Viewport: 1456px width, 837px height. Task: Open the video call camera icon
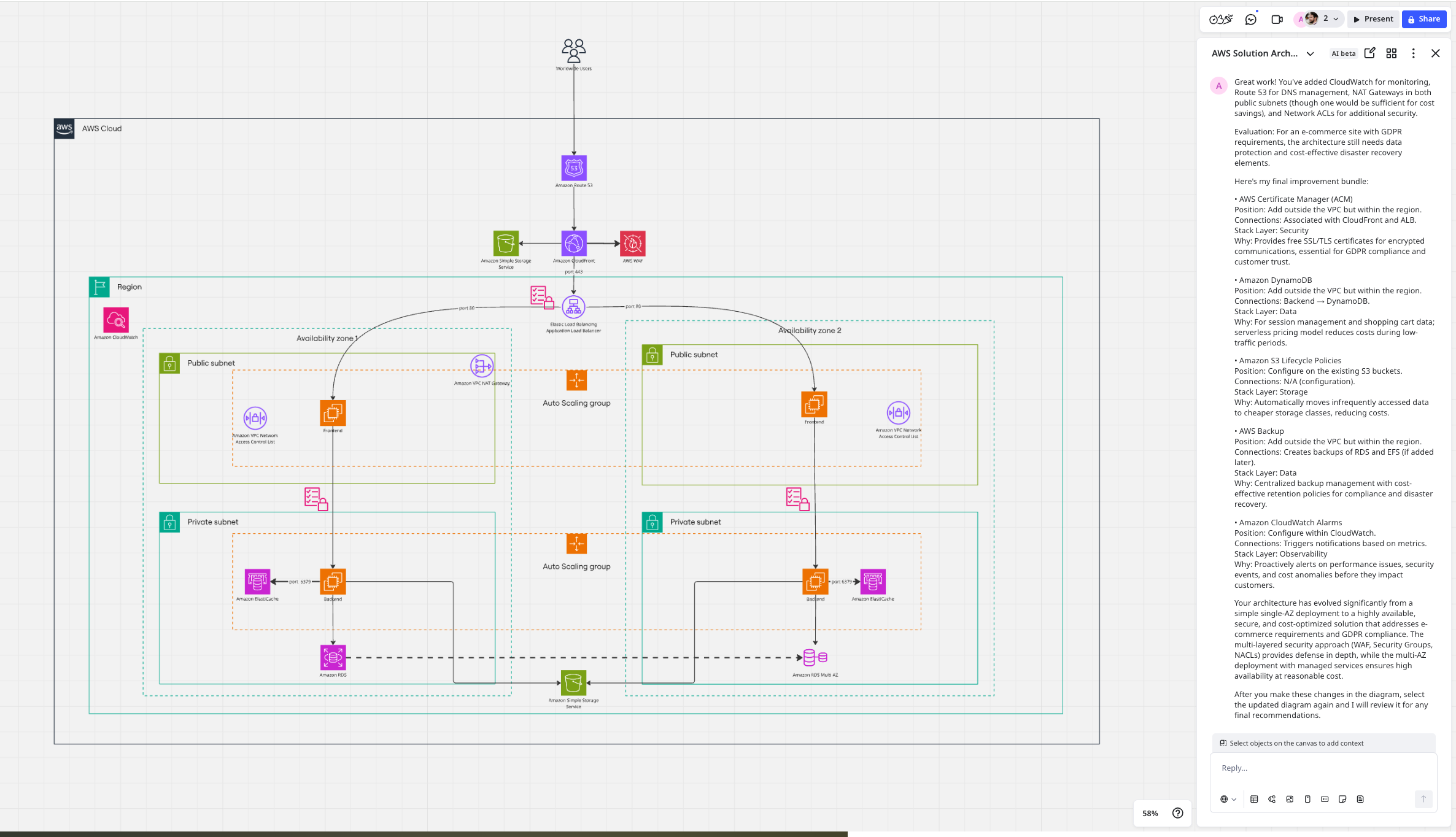tap(1277, 19)
